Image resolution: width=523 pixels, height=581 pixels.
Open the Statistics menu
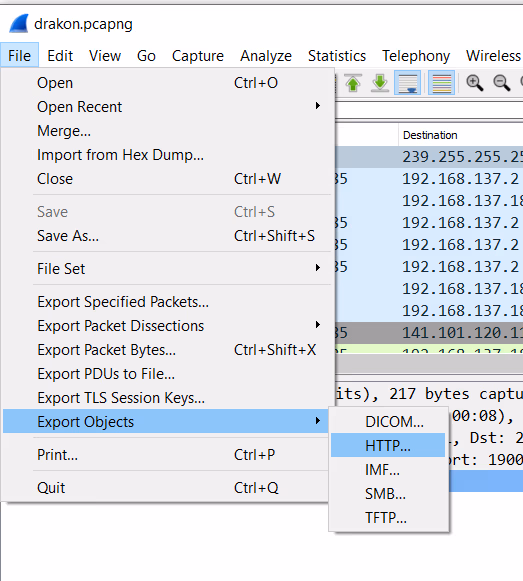click(337, 56)
